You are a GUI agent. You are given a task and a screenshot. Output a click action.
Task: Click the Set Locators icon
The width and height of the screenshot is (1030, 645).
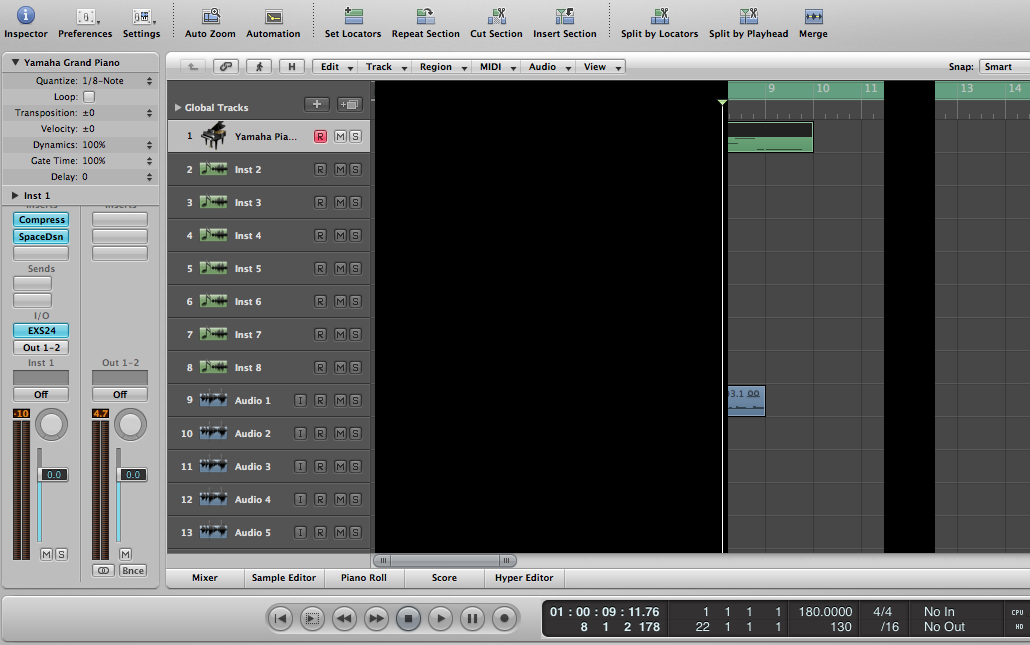[x=353, y=16]
